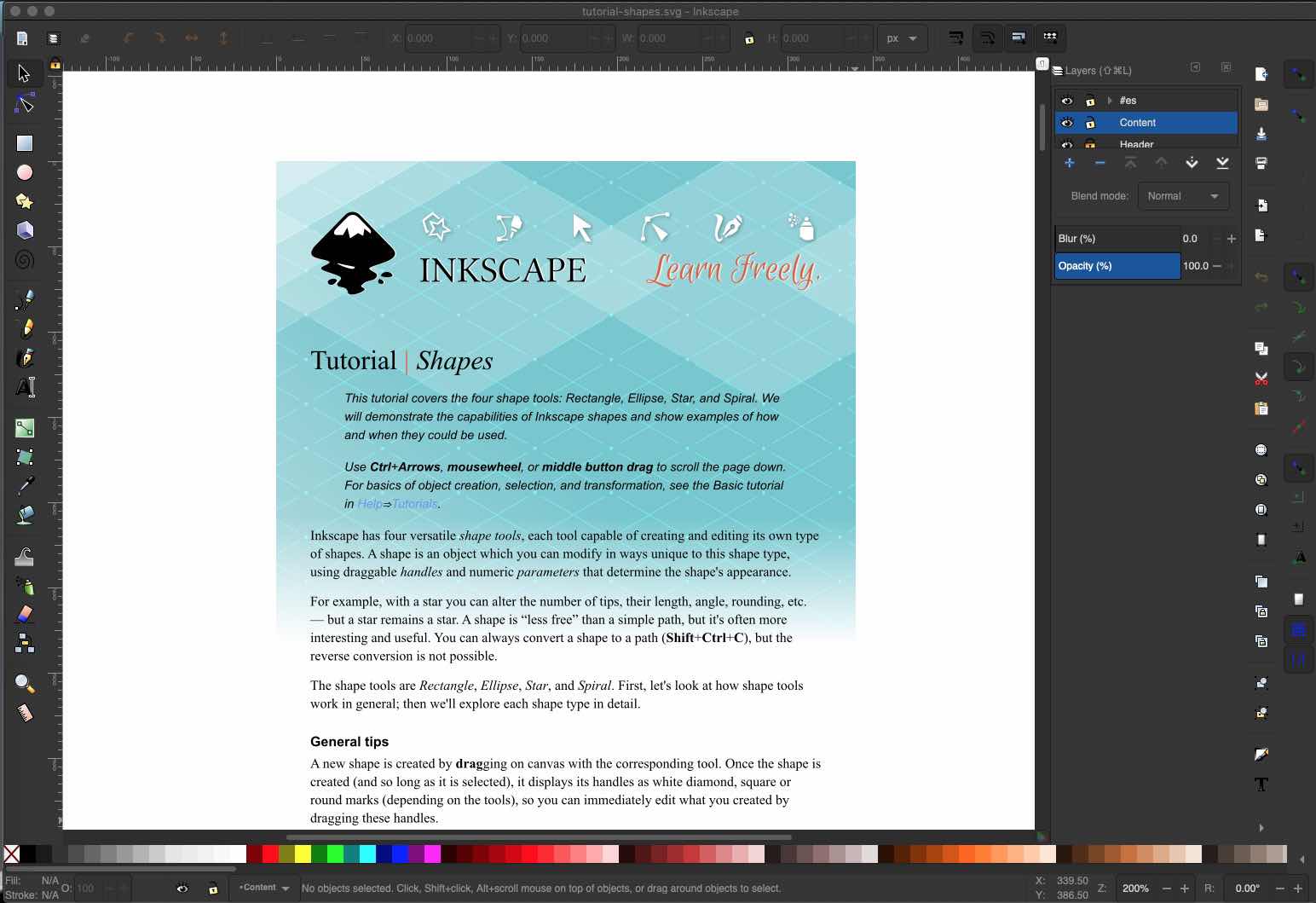Open the px units dropdown

point(902,38)
